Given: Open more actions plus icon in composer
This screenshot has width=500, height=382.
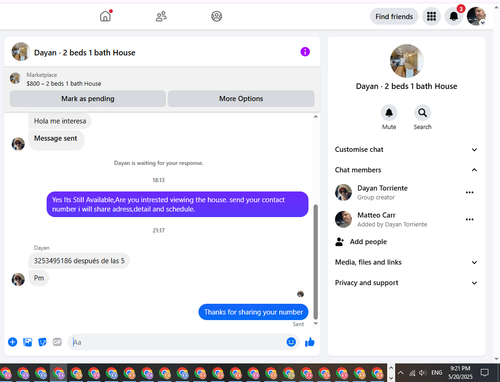Looking at the screenshot, I should tap(13, 342).
